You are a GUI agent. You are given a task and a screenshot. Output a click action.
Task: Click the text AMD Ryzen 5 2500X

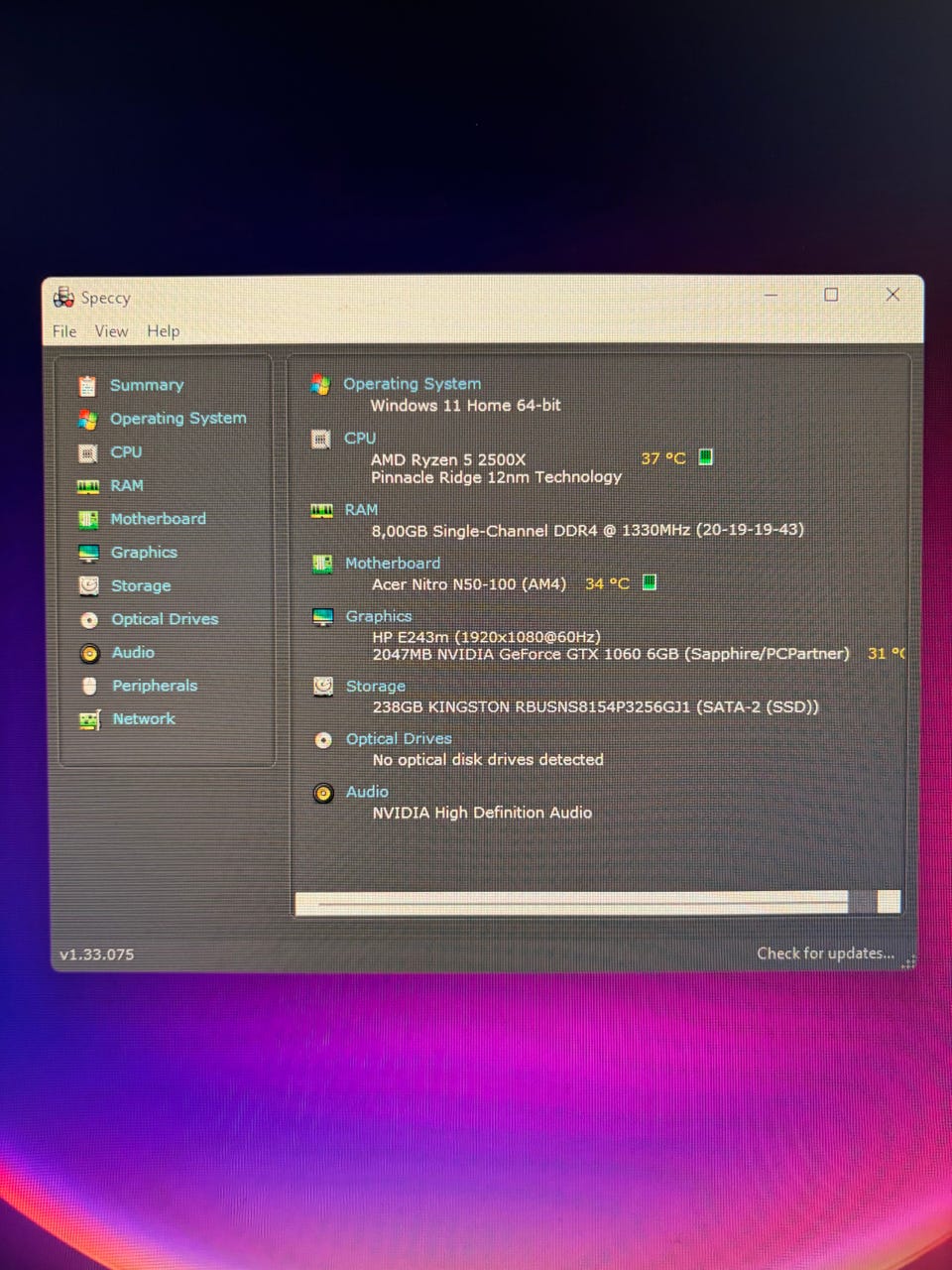coord(448,459)
